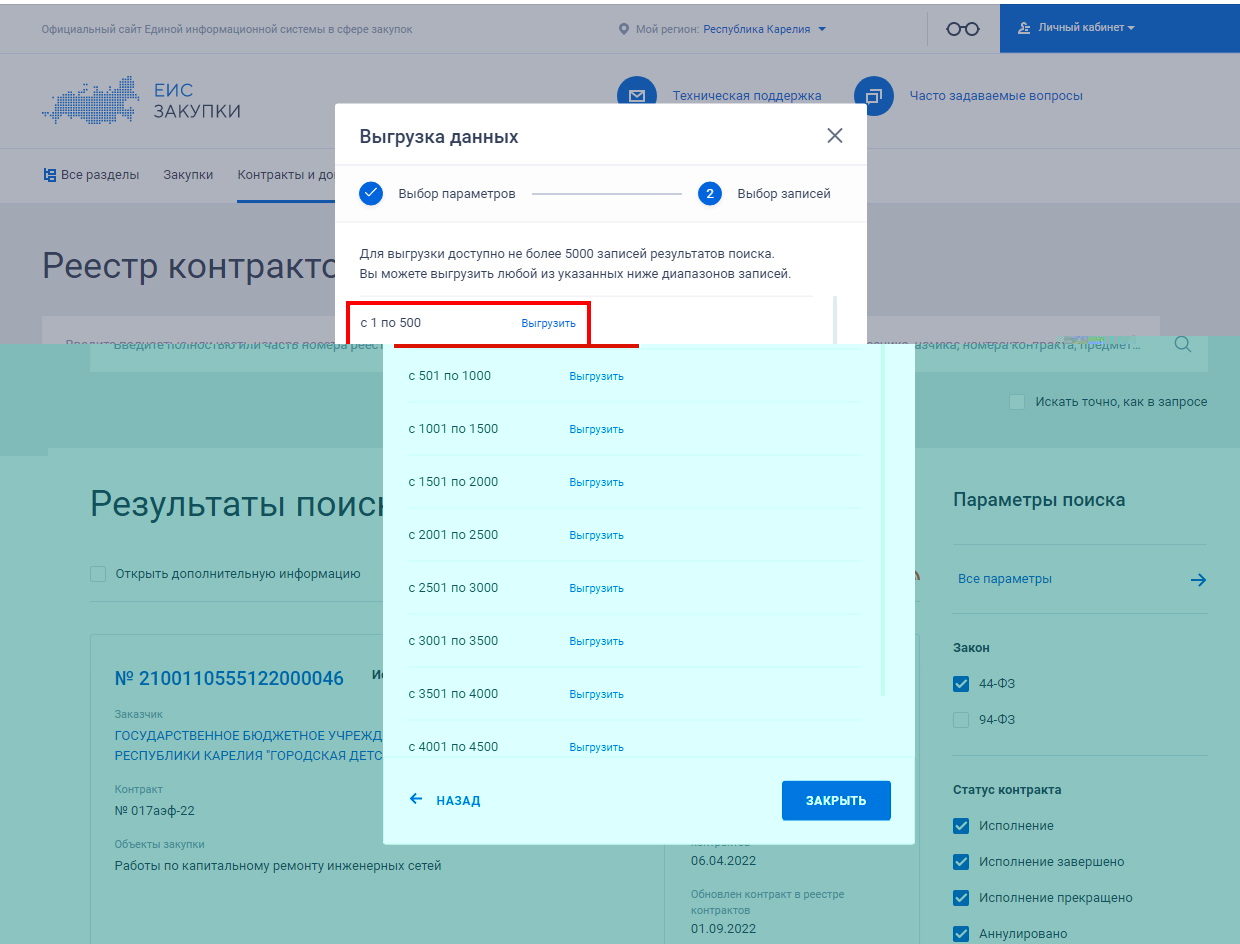1240x944 pixels.
Task: Open contract № 2100110555122000046
Action: pyautogui.click(x=229, y=679)
